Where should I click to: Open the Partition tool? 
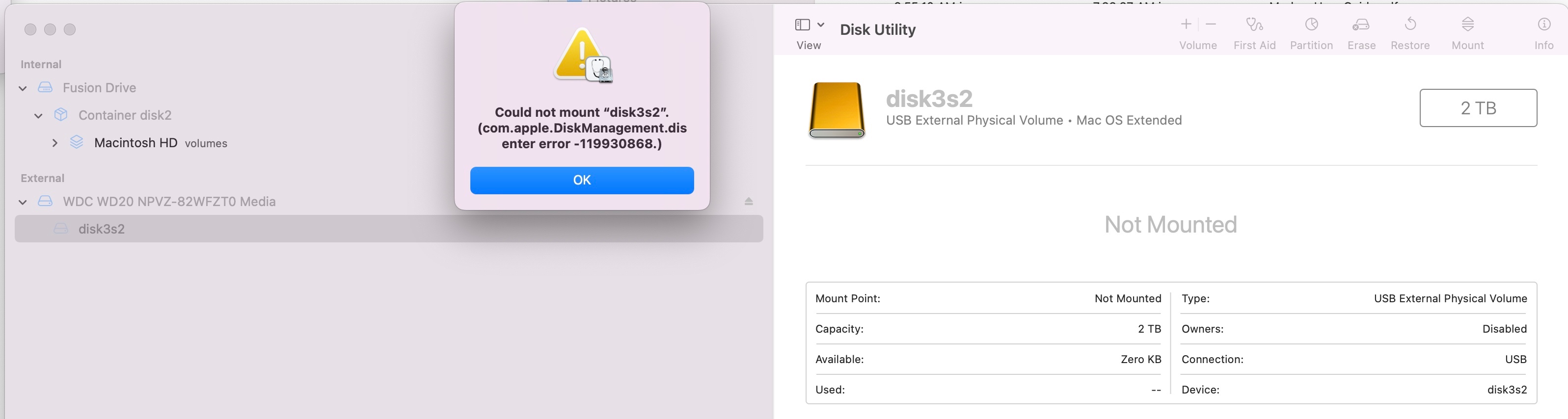[1311, 25]
